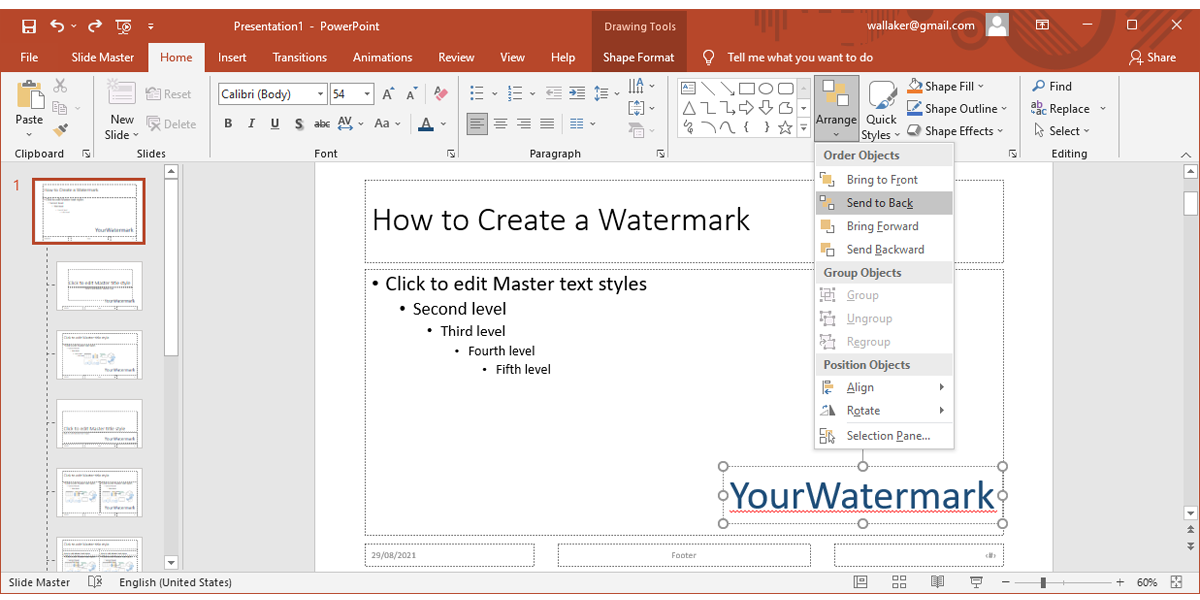Click Tell me what you want to do

tap(788, 57)
